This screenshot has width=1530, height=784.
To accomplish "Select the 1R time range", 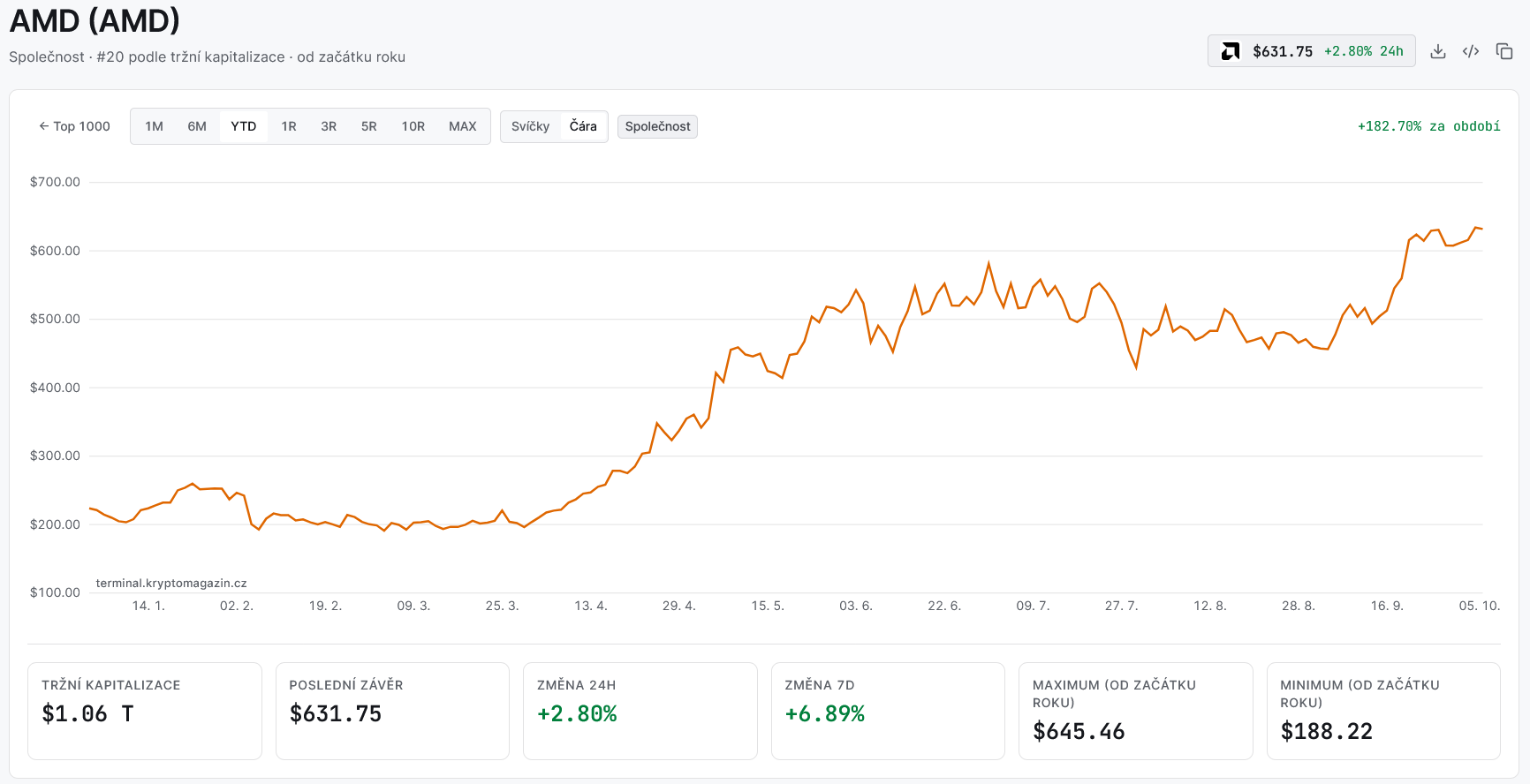I will tap(289, 126).
